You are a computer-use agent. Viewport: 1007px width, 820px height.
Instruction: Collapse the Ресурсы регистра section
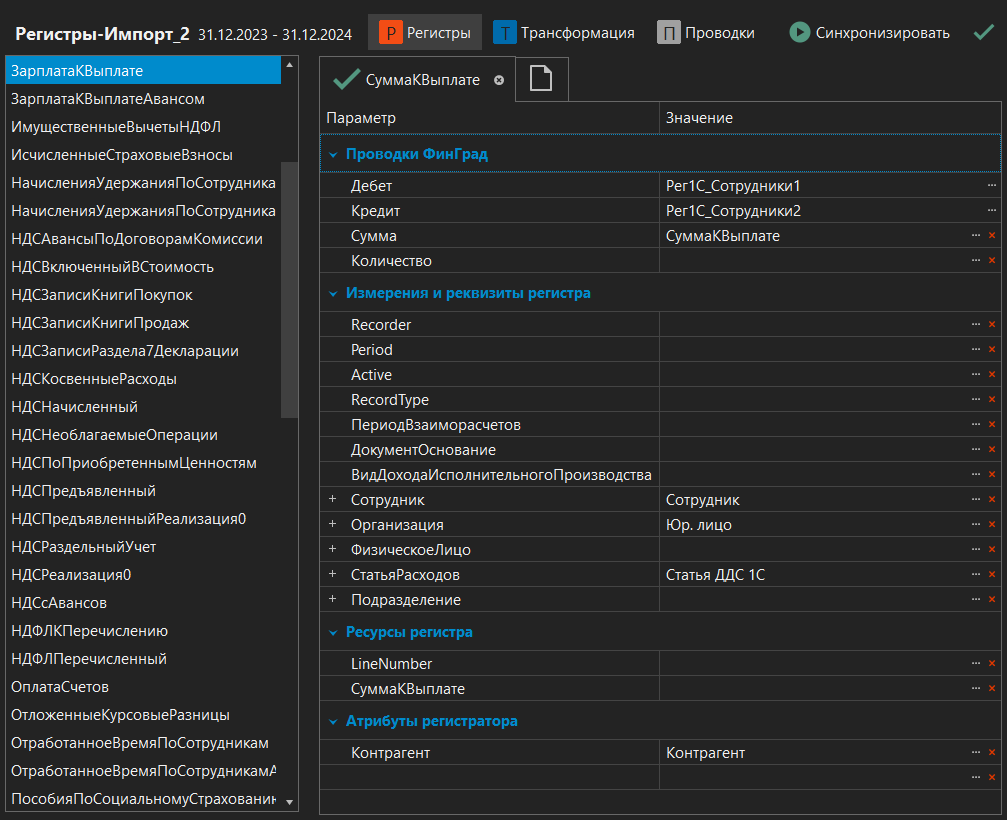[333, 633]
